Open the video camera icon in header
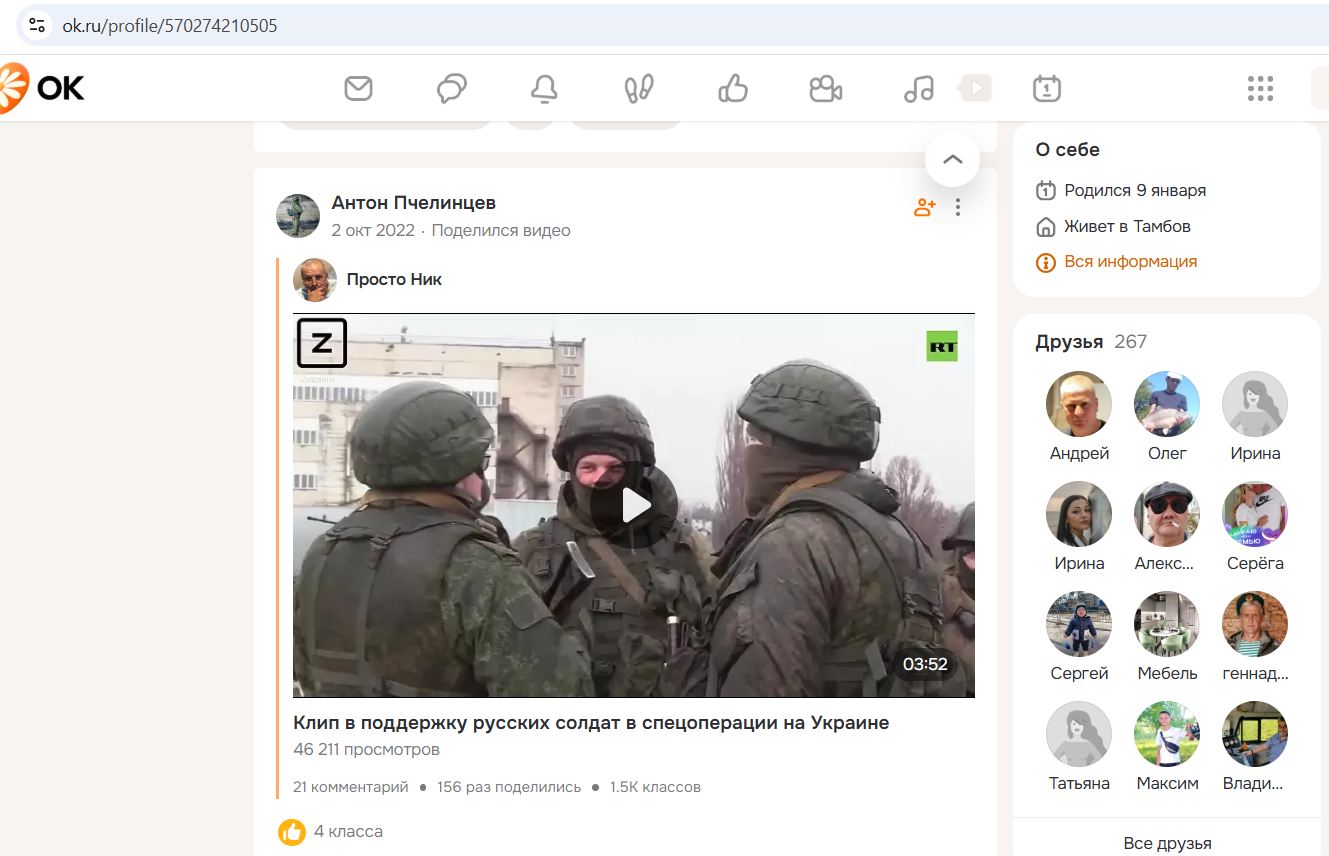Screen dimensions: 1329x856 pyautogui.click(x=825, y=89)
